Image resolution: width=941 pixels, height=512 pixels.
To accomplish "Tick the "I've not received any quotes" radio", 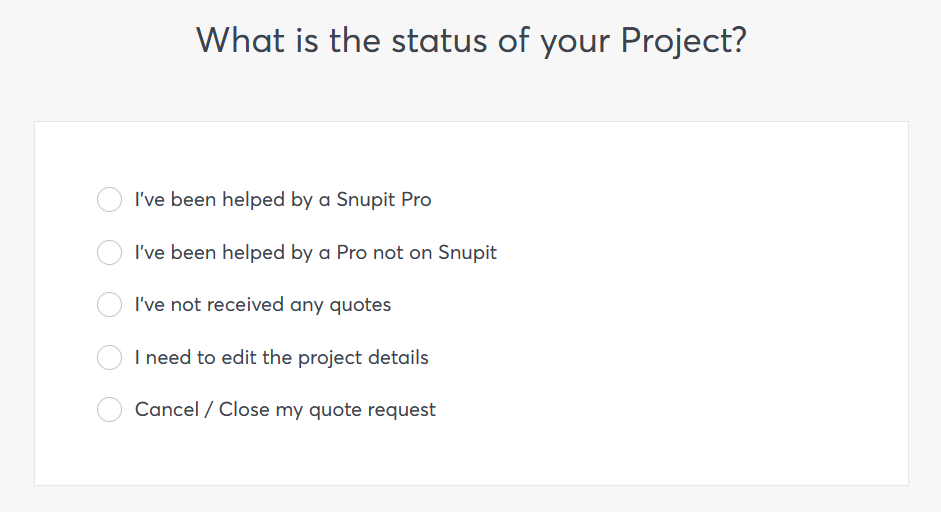I will tap(109, 305).
